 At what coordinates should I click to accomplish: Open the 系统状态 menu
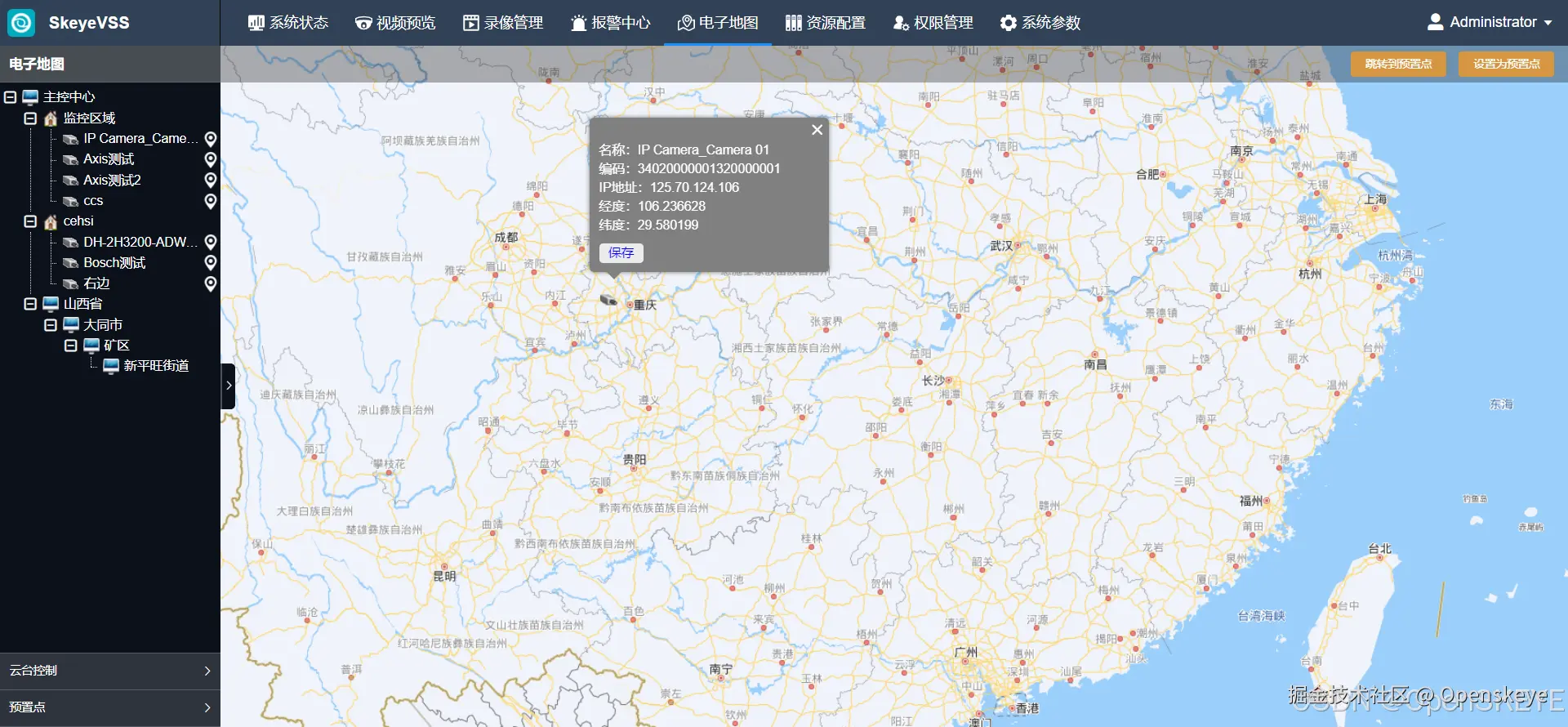coord(288,23)
